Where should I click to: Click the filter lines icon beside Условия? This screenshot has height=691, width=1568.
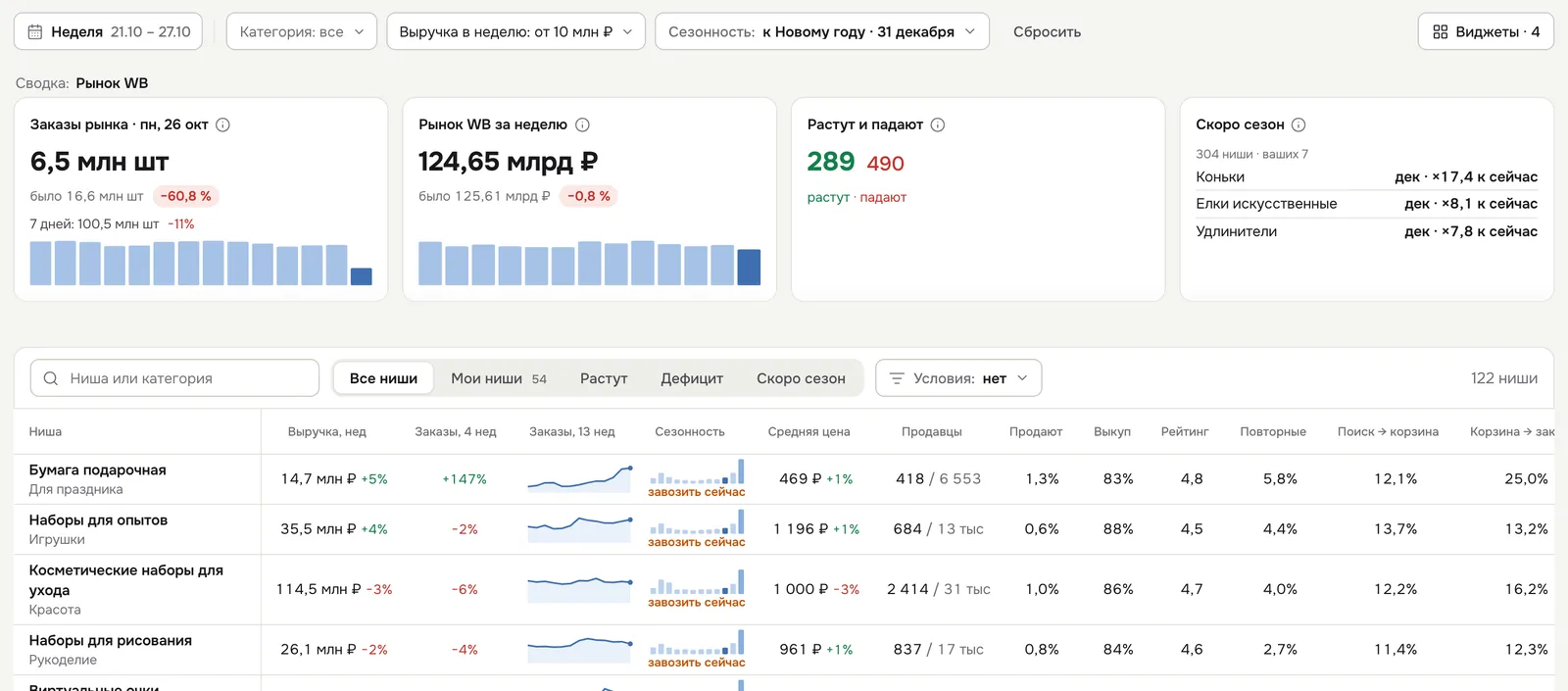(896, 378)
